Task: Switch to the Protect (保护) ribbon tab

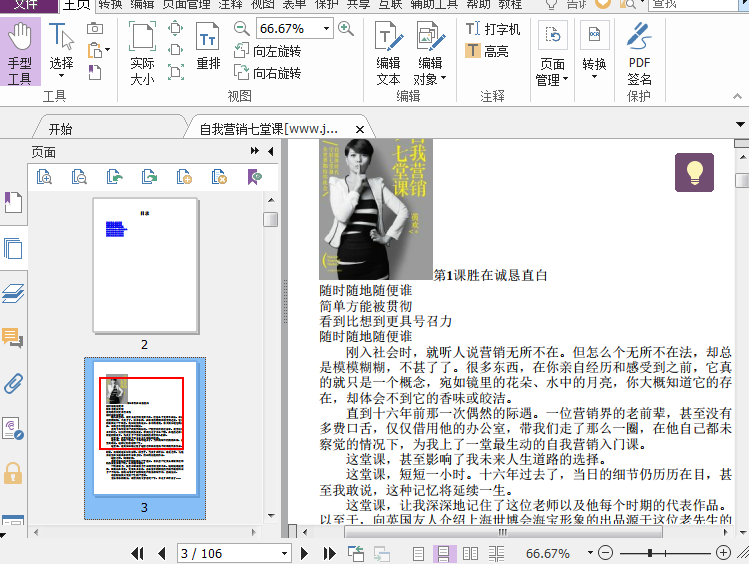Action: click(x=327, y=5)
